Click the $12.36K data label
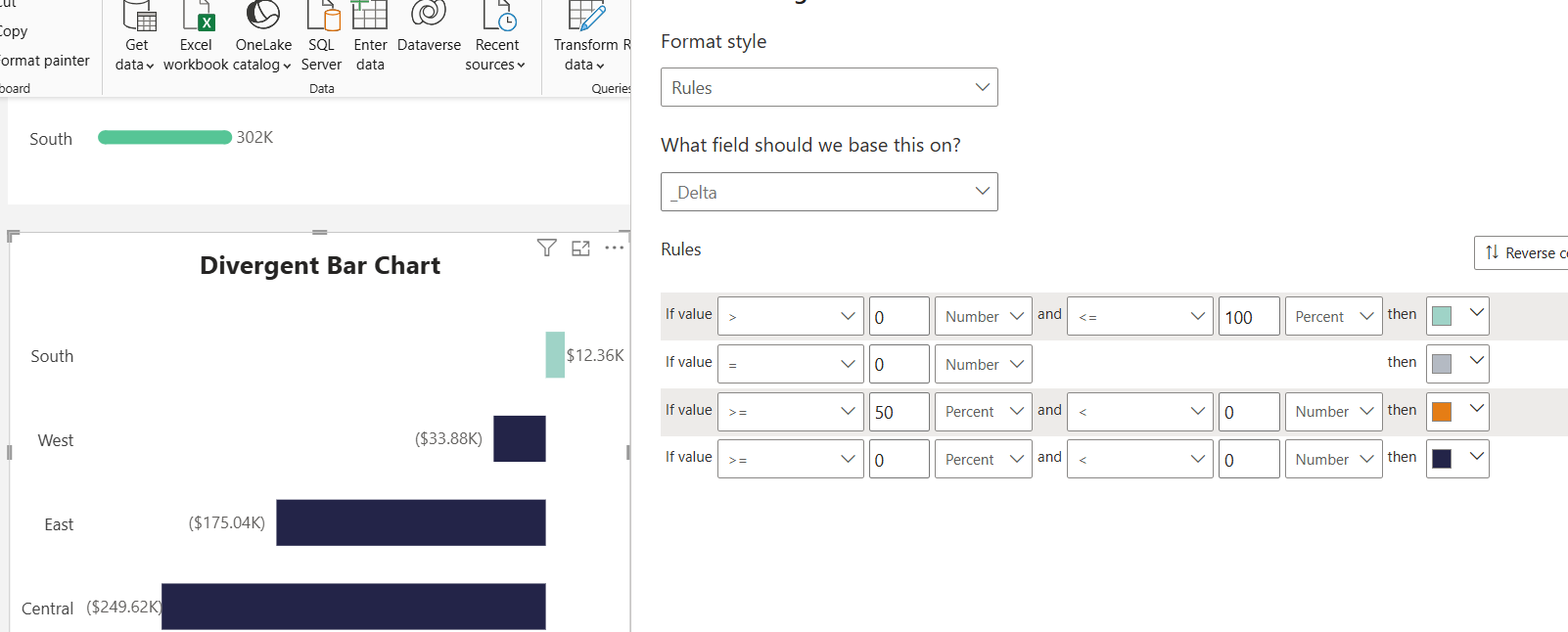 coord(595,355)
